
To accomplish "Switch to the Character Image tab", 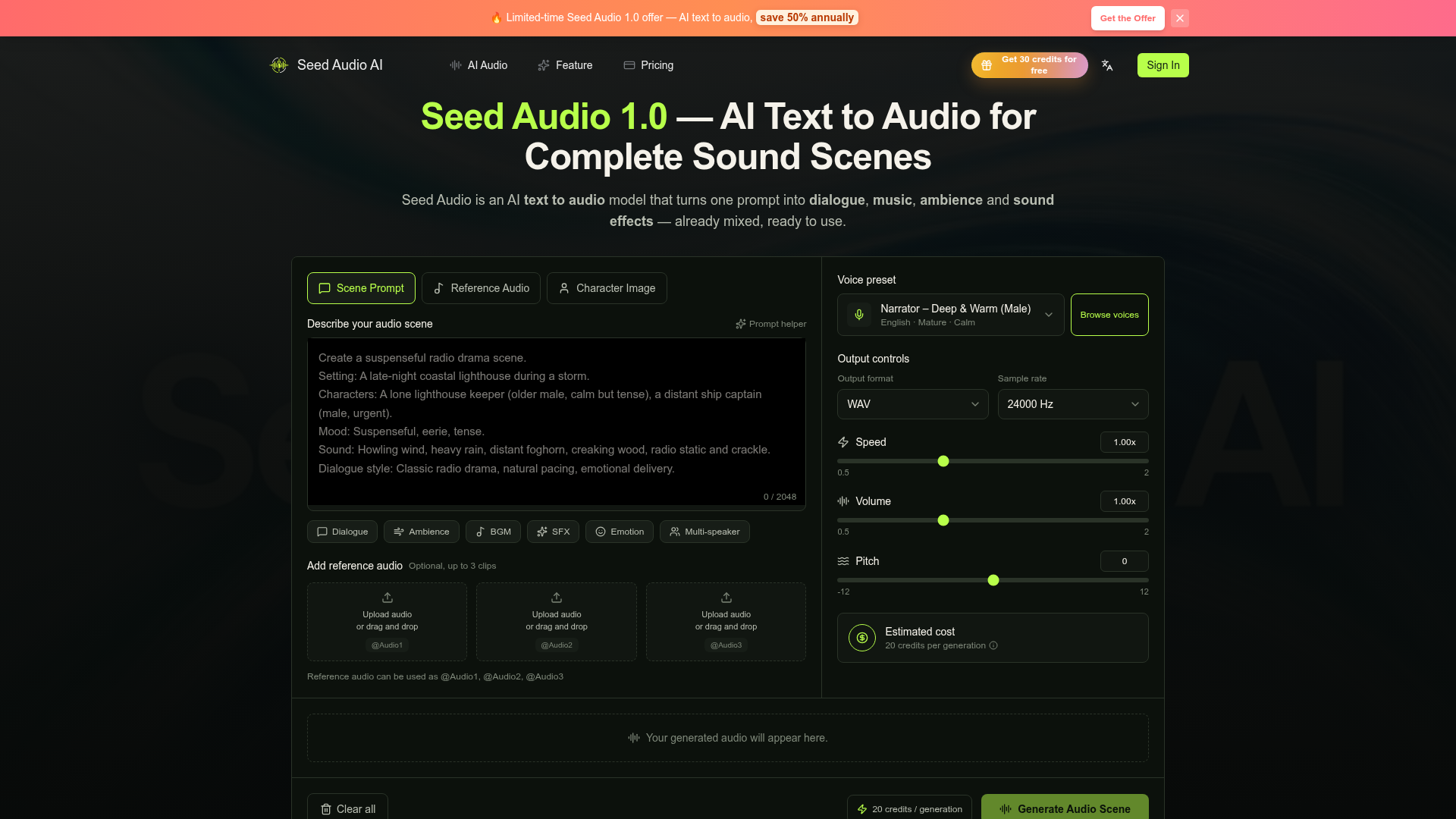I will [x=607, y=288].
